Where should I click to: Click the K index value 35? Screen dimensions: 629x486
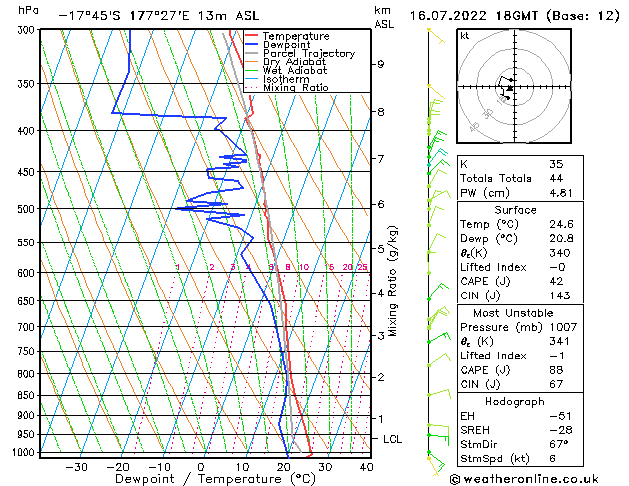click(x=557, y=163)
